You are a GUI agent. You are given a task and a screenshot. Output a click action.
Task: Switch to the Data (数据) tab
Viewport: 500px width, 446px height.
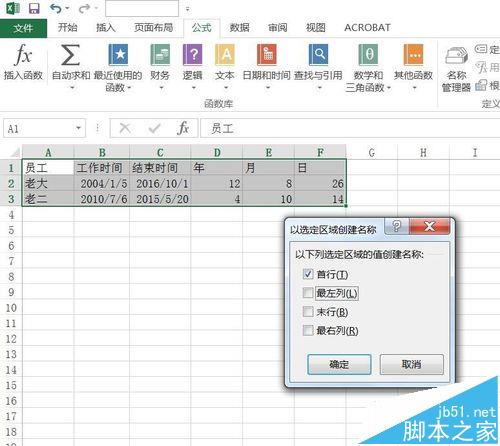(x=239, y=28)
